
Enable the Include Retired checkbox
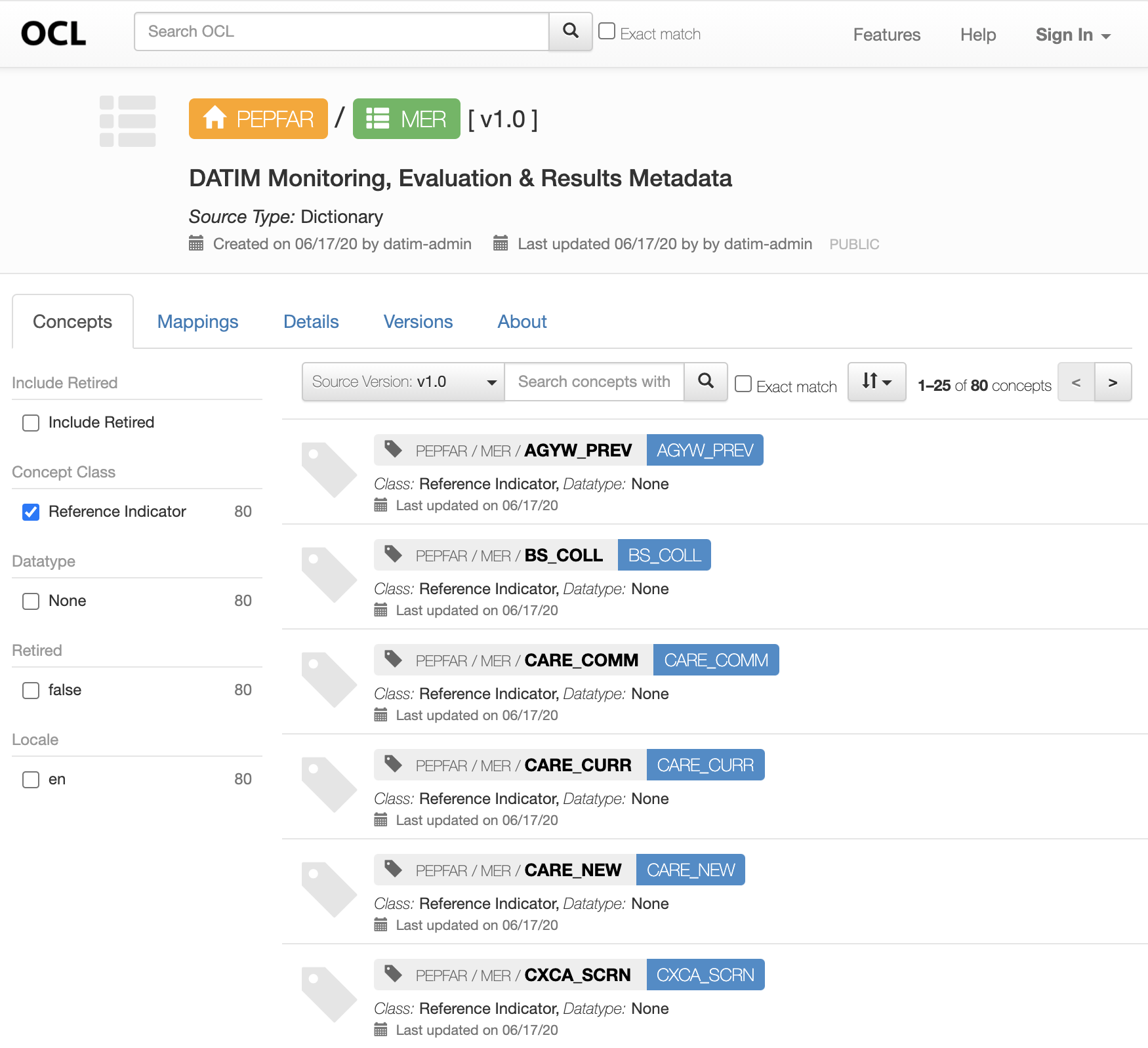click(x=31, y=423)
